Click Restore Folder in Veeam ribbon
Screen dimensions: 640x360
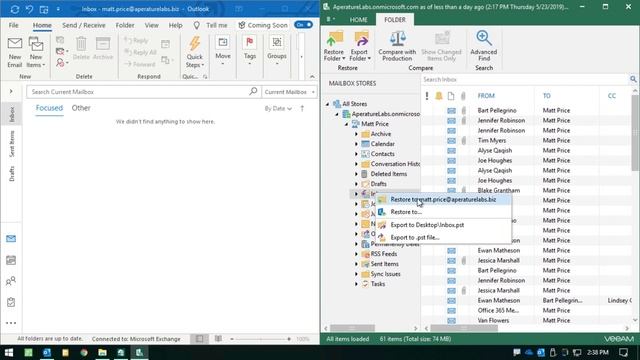tap(334, 46)
